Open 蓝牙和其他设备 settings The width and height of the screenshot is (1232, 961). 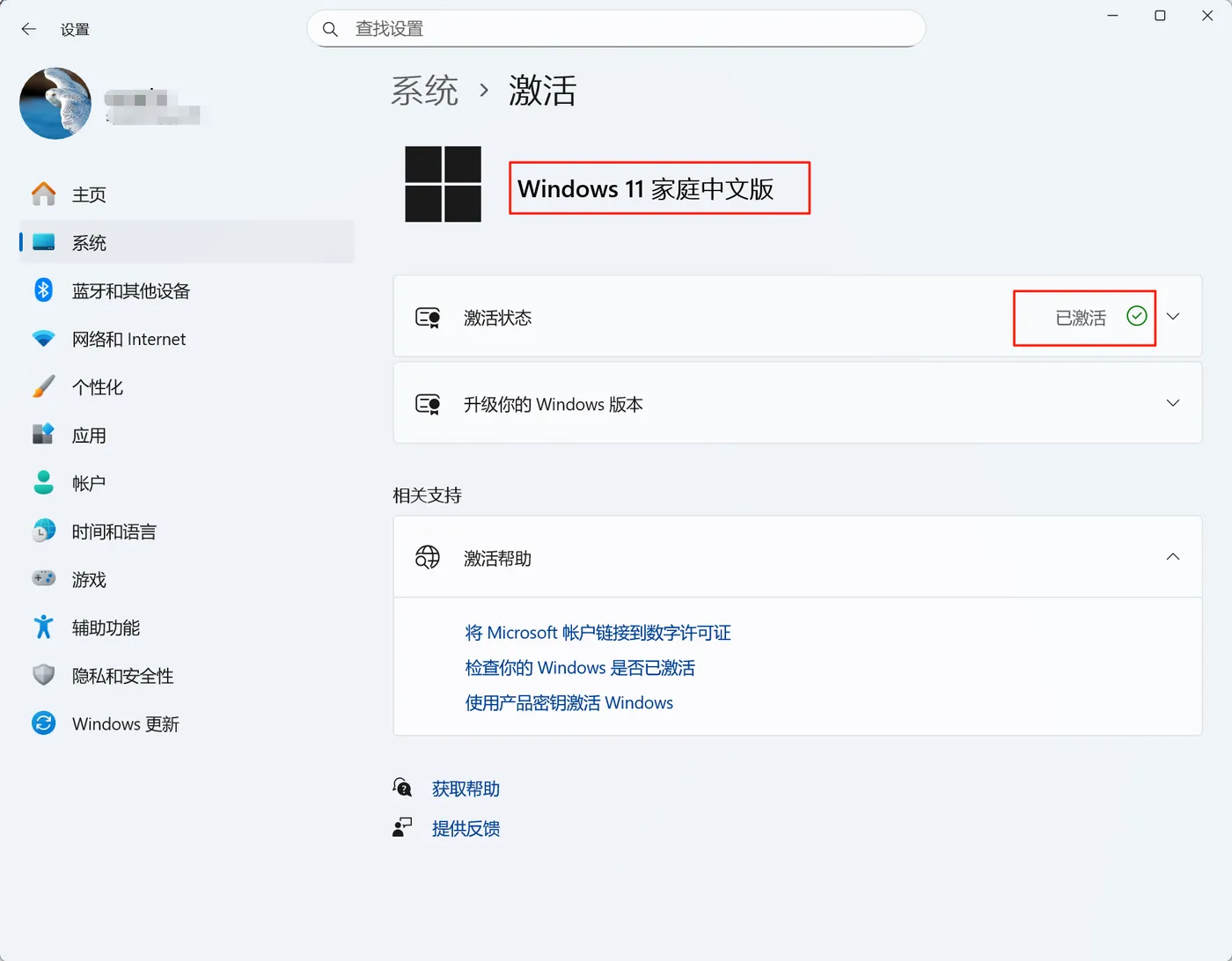(187, 290)
